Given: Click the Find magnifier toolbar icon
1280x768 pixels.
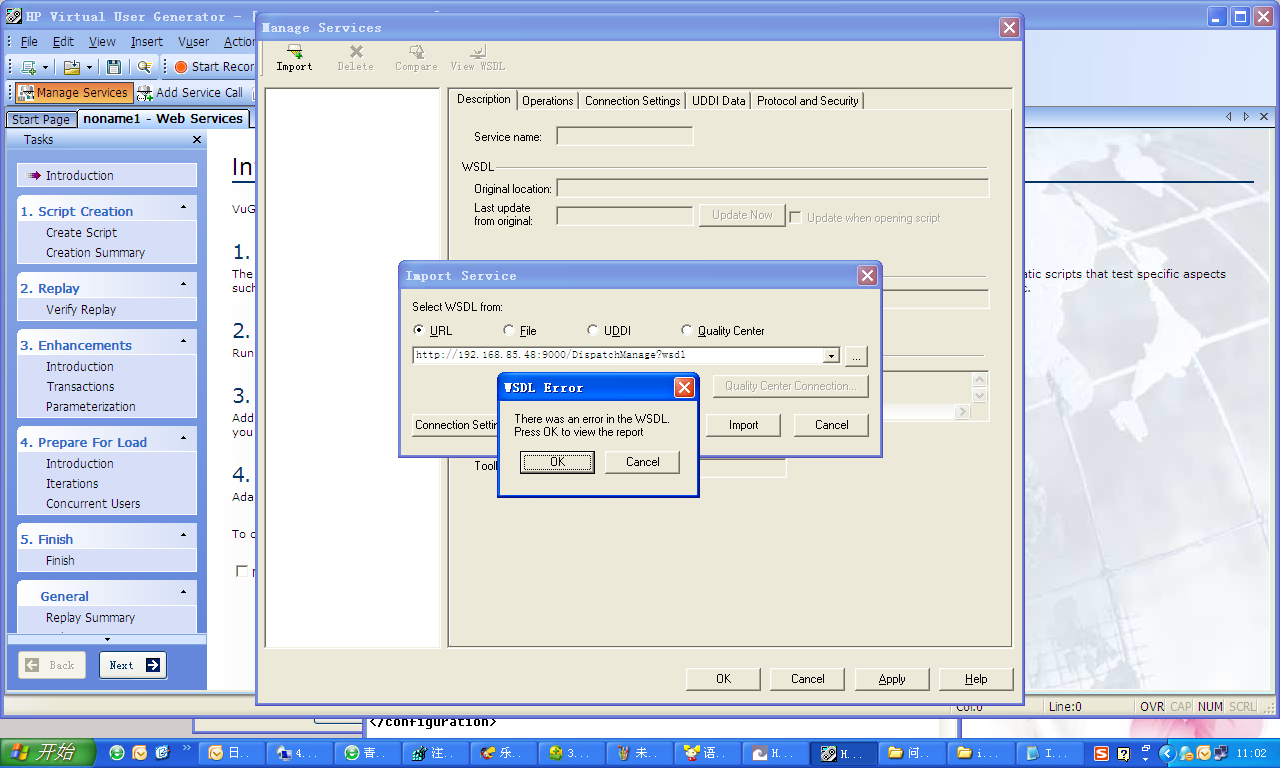Looking at the screenshot, I should tap(144, 67).
